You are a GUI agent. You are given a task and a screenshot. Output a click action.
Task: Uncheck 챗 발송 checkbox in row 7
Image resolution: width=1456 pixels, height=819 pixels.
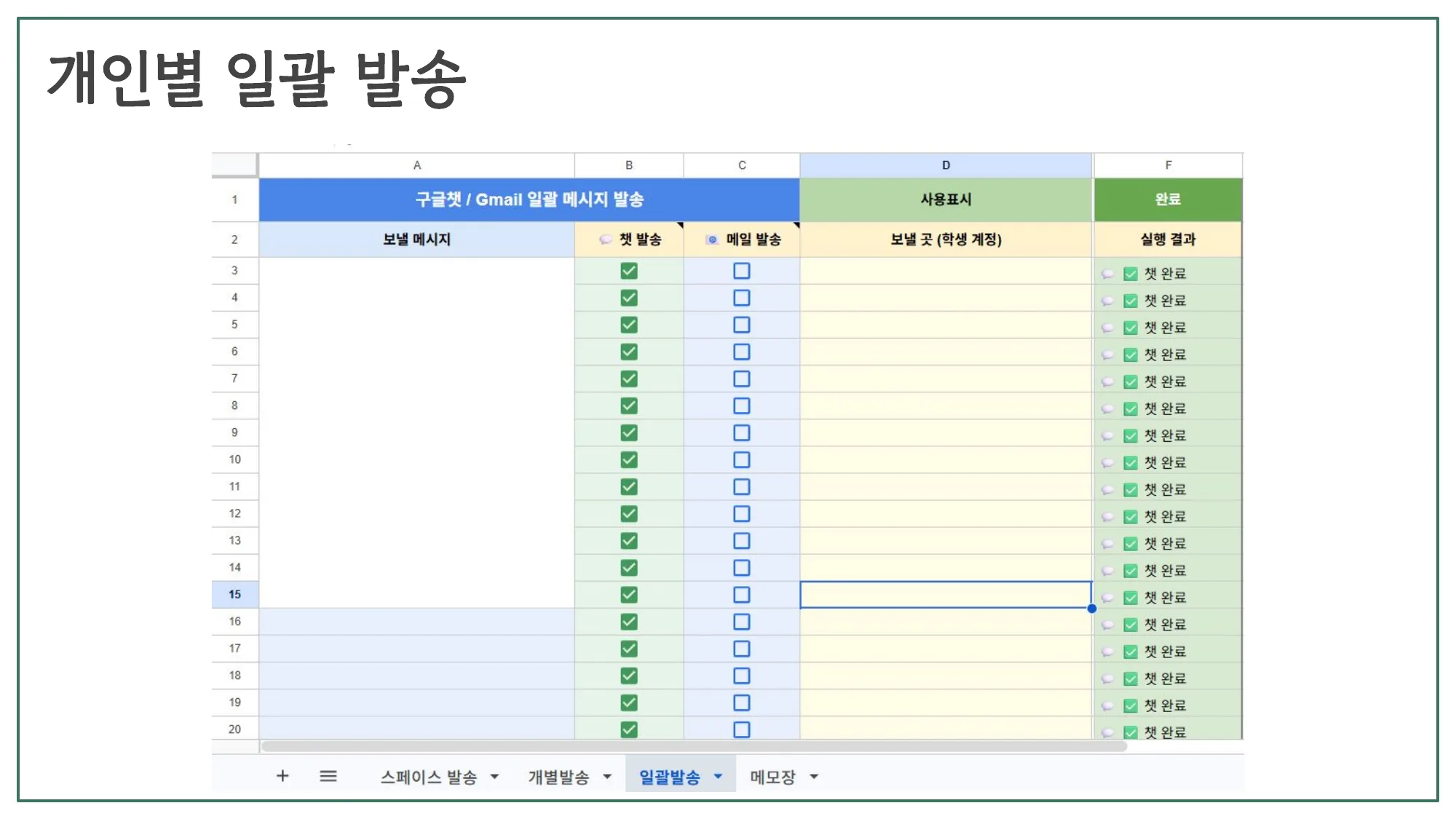(x=629, y=379)
